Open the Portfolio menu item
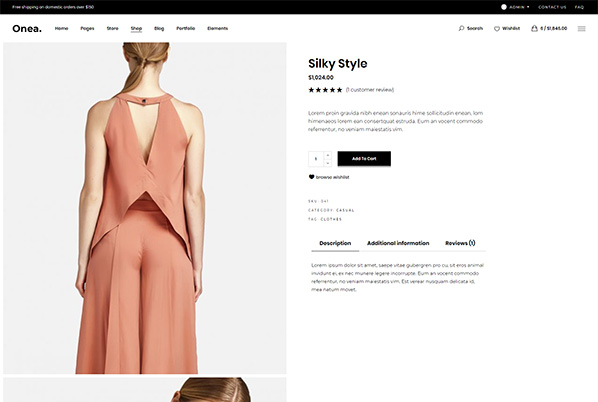598x402 pixels. 185,28
